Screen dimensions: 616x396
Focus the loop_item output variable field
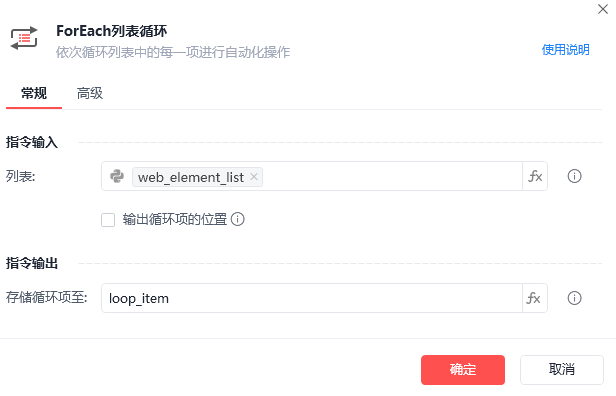tap(312, 298)
